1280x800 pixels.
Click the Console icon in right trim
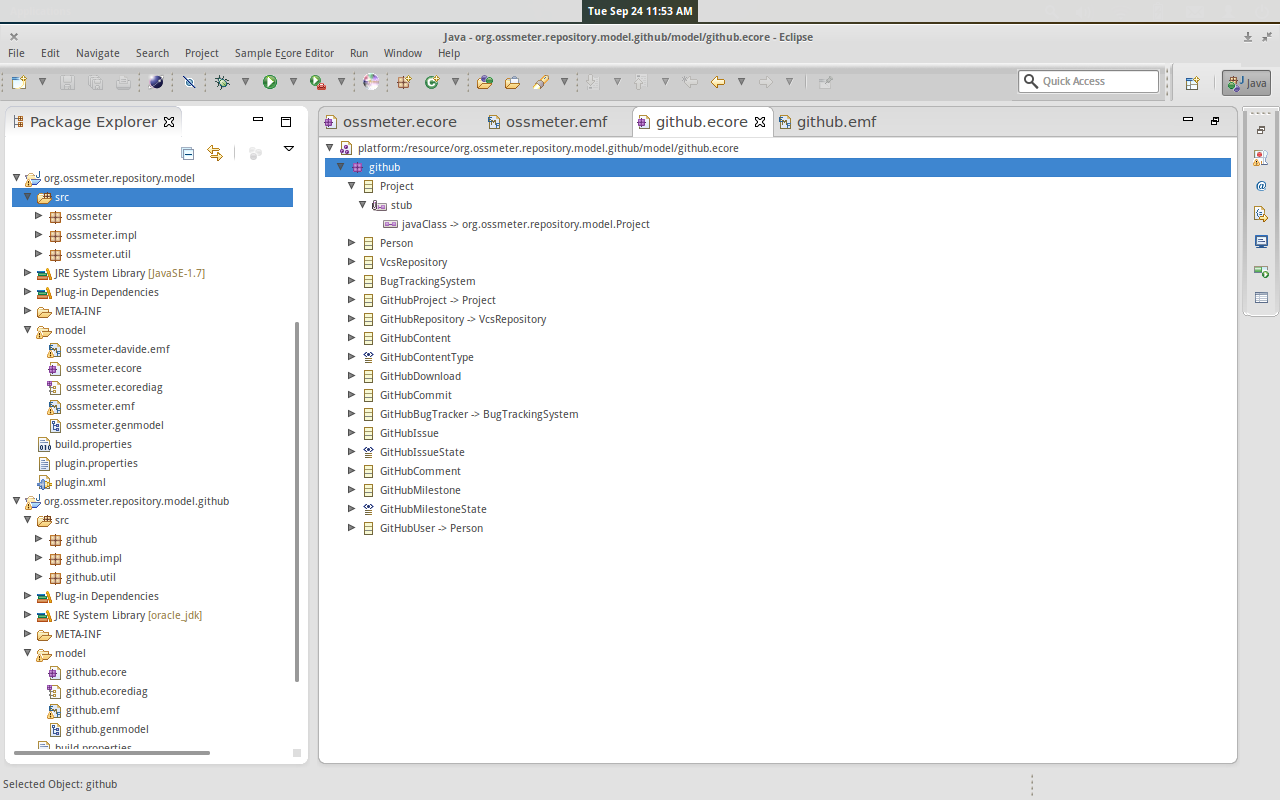tap(1261, 242)
